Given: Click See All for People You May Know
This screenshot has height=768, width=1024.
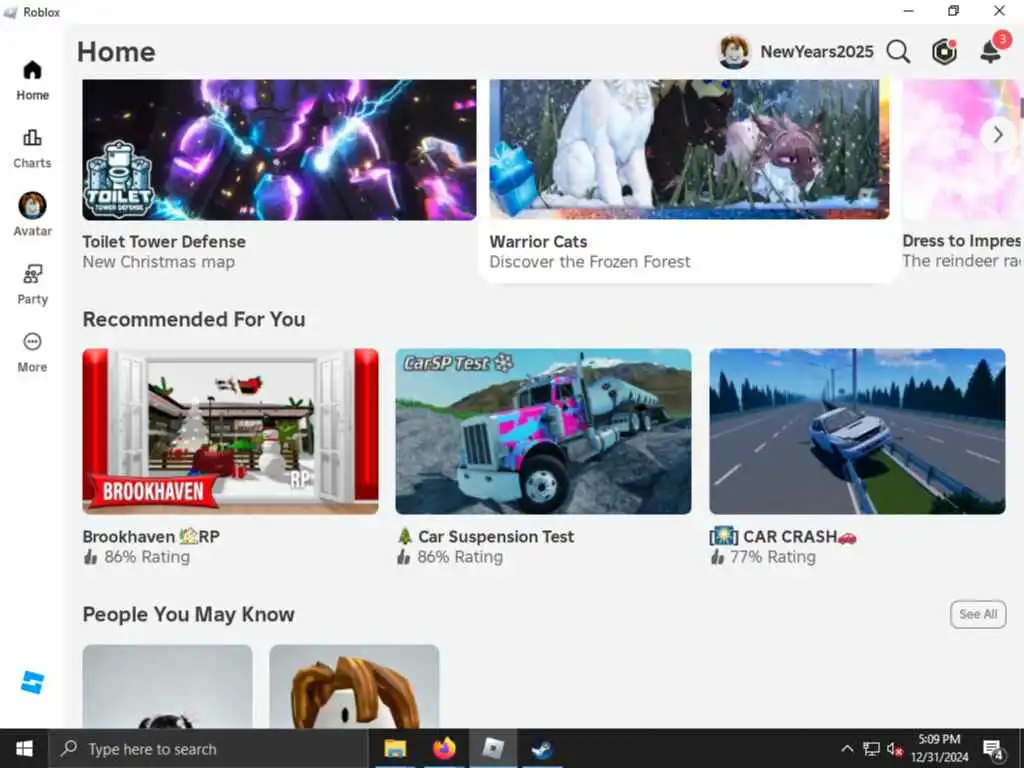Looking at the screenshot, I should coord(978,614).
